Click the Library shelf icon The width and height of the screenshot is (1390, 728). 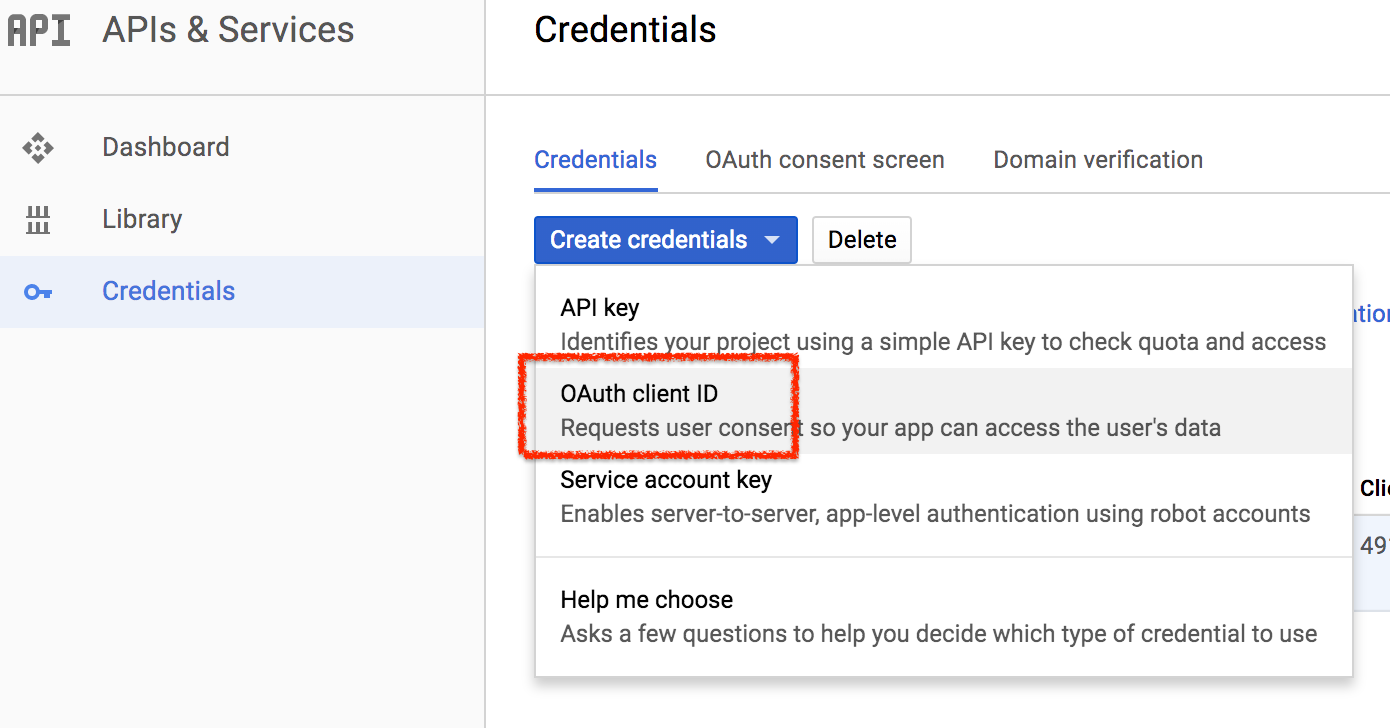38,220
